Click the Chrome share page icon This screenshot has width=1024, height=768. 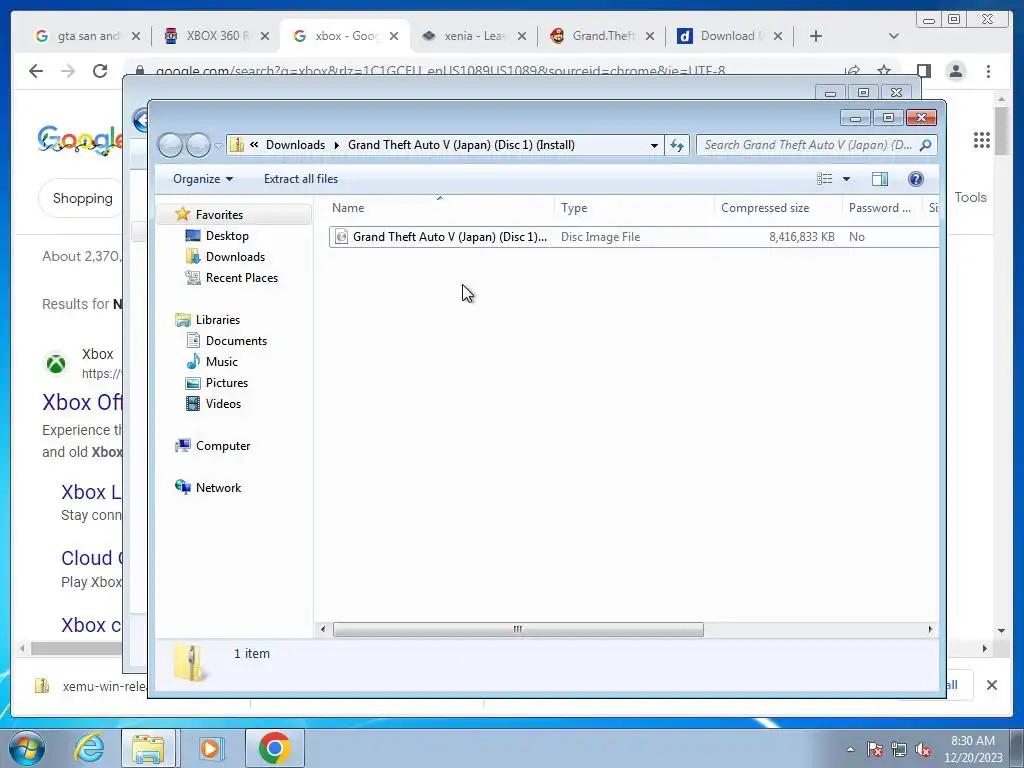(852, 71)
